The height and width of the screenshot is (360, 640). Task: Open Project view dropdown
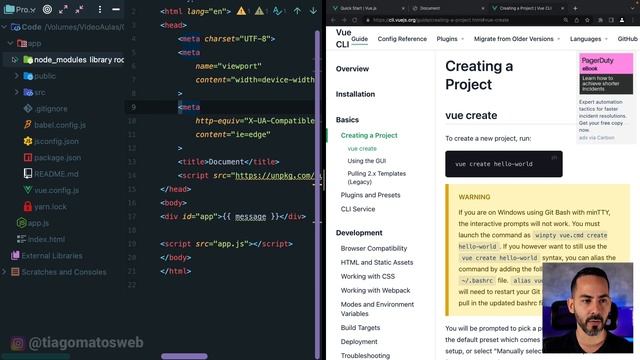pyautogui.click(x=20, y=9)
